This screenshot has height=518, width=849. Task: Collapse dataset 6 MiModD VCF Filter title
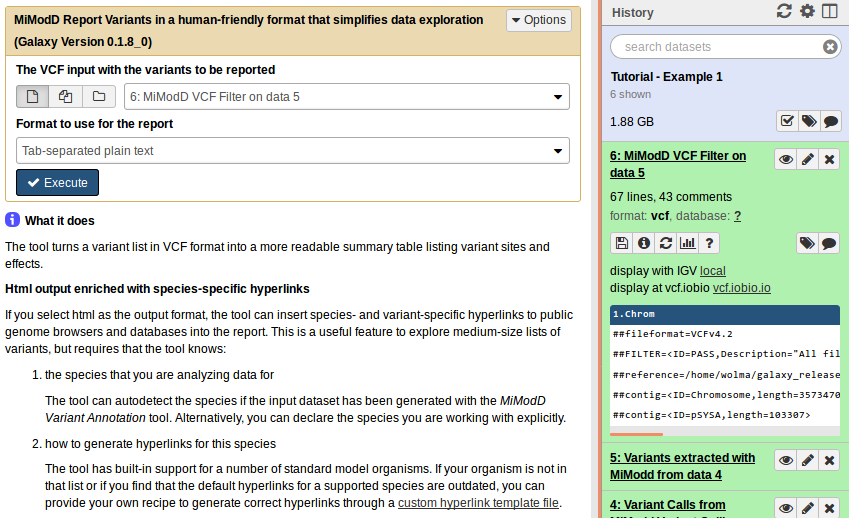pyautogui.click(x=678, y=164)
